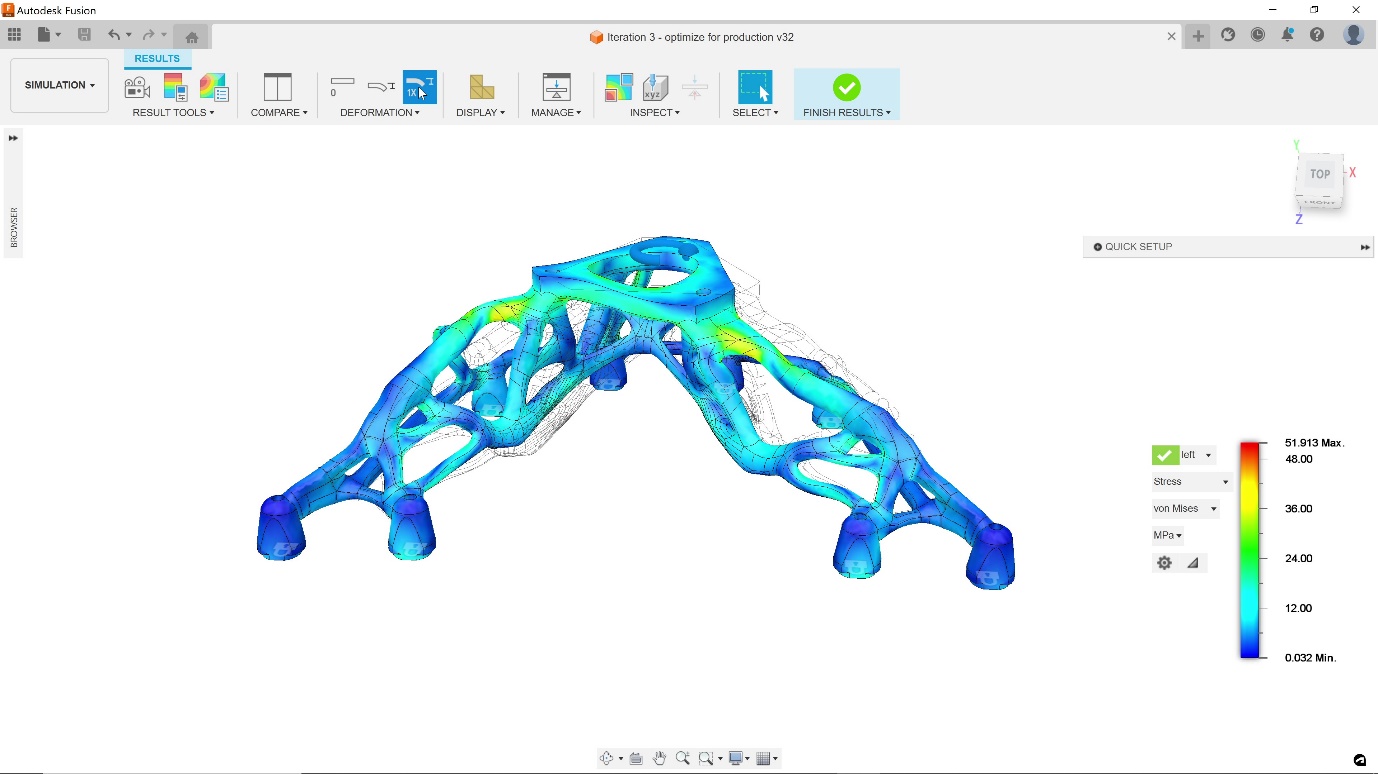This screenshot has width=1378, height=774.
Task: Open the Results Summary icon
Action: [x=213, y=87]
